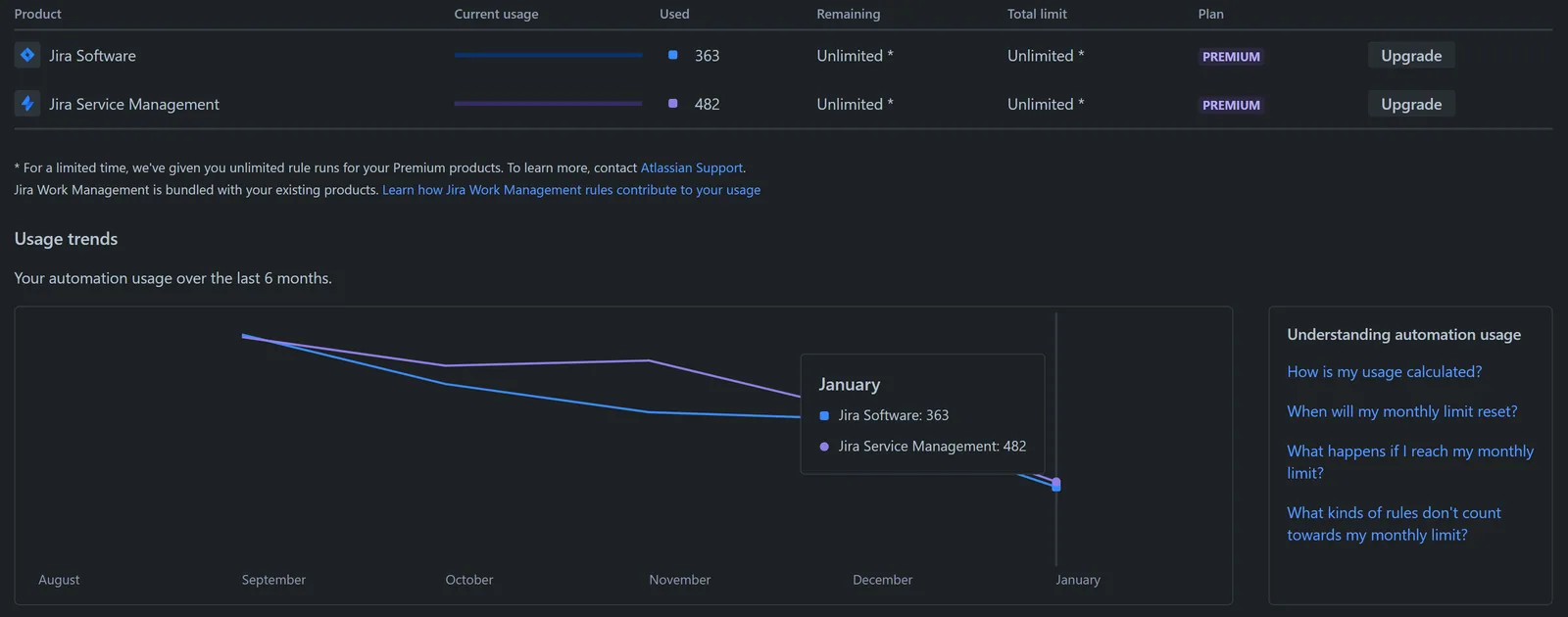Screen dimensions: 1568x617
Task: Click the January tooltip title
Action: pyautogui.click(x=850, y=385)
